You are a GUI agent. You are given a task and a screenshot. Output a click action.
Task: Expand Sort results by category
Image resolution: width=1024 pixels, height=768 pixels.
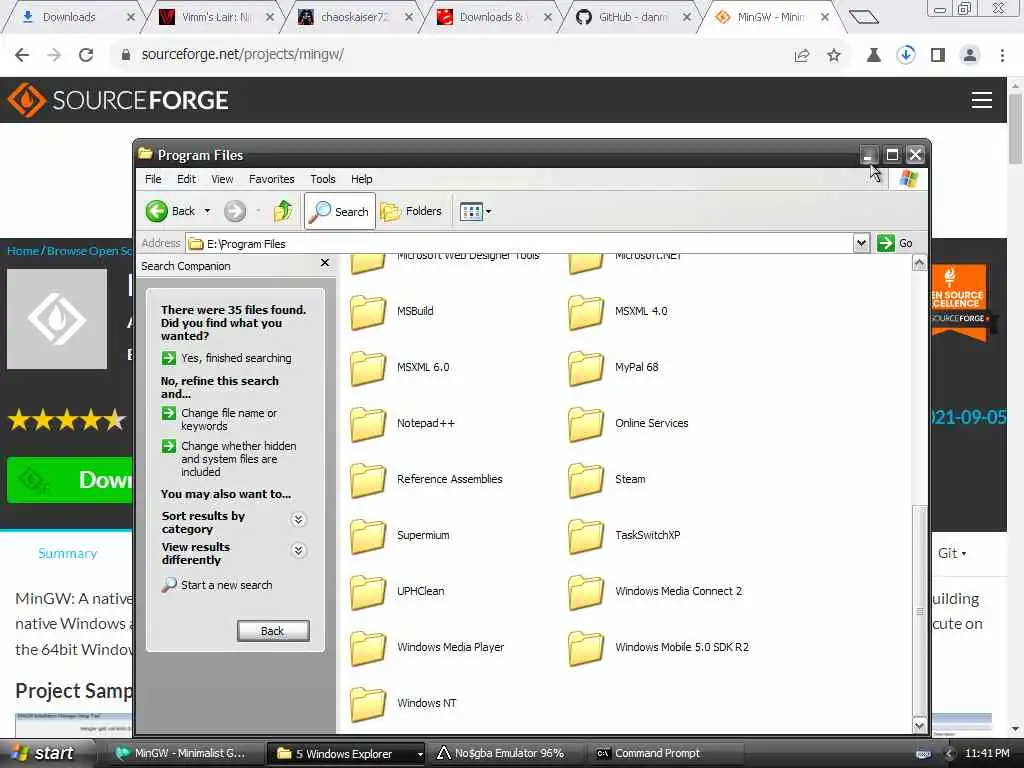coord(298,520)
